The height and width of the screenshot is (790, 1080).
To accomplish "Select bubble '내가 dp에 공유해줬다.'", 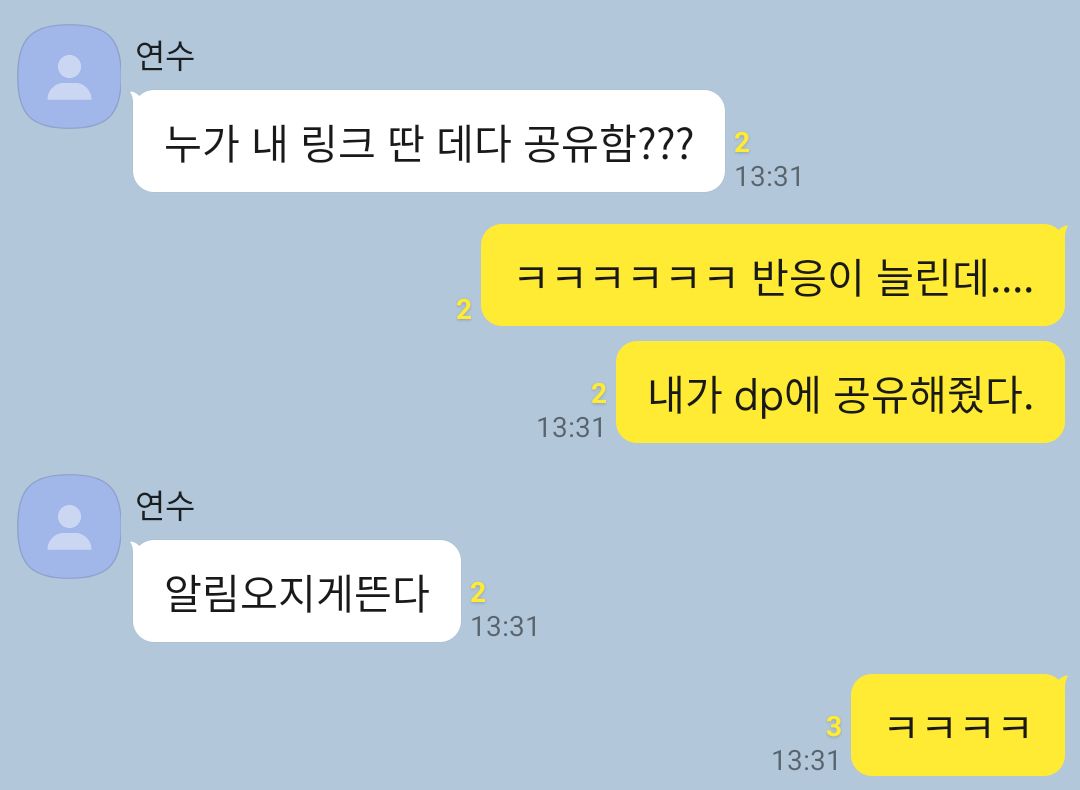I will pos(840,392).
